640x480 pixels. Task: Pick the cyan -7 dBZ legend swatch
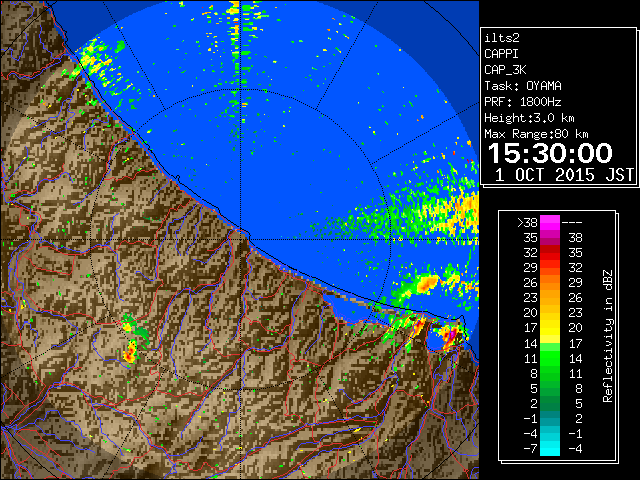(x=550, y=448)
